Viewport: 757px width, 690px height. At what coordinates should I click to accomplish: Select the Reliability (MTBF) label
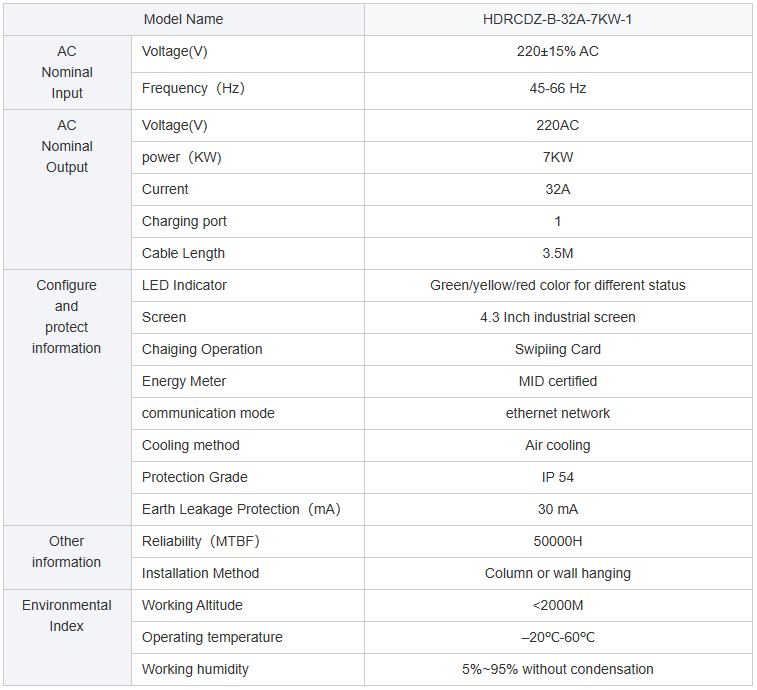(201, 541)
